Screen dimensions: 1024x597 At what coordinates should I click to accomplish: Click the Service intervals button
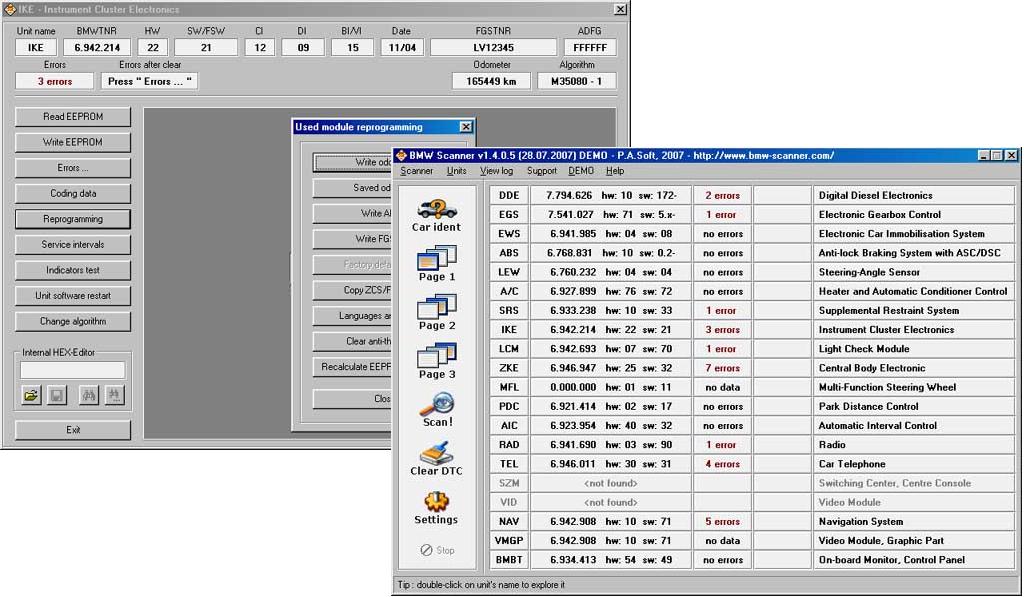coord(73,244)
